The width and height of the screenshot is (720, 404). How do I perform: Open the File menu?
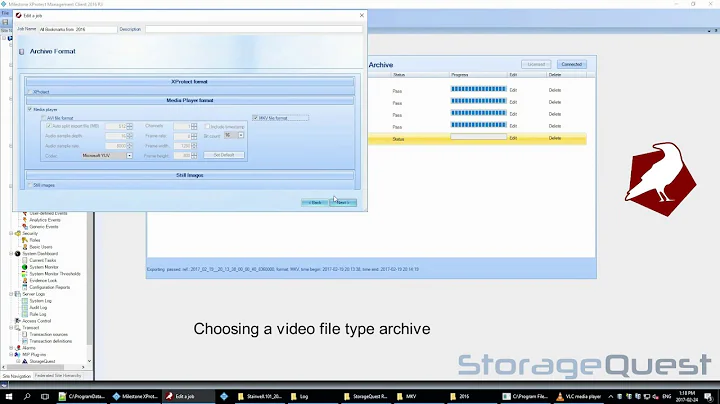coord(5,13)
